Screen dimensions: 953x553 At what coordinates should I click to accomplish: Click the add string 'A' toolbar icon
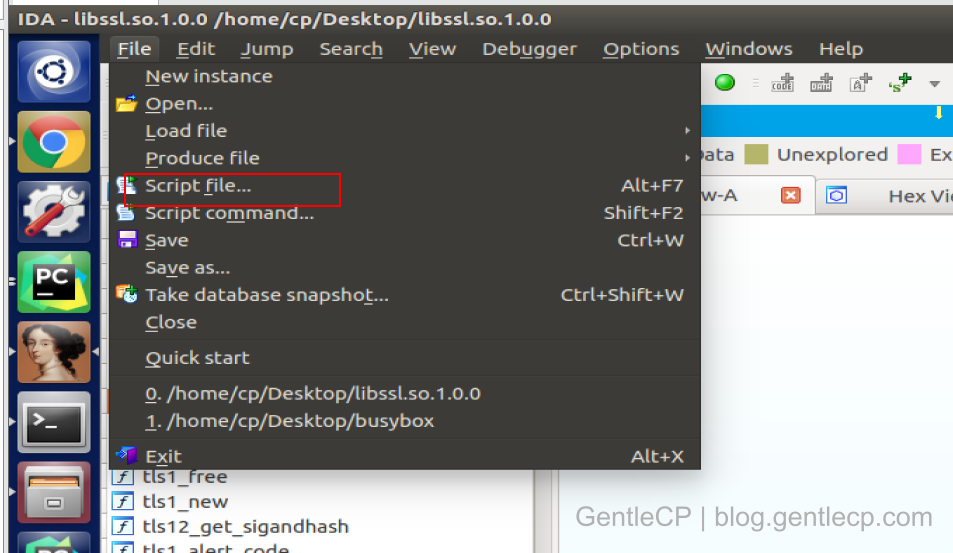tap(861, 83)
